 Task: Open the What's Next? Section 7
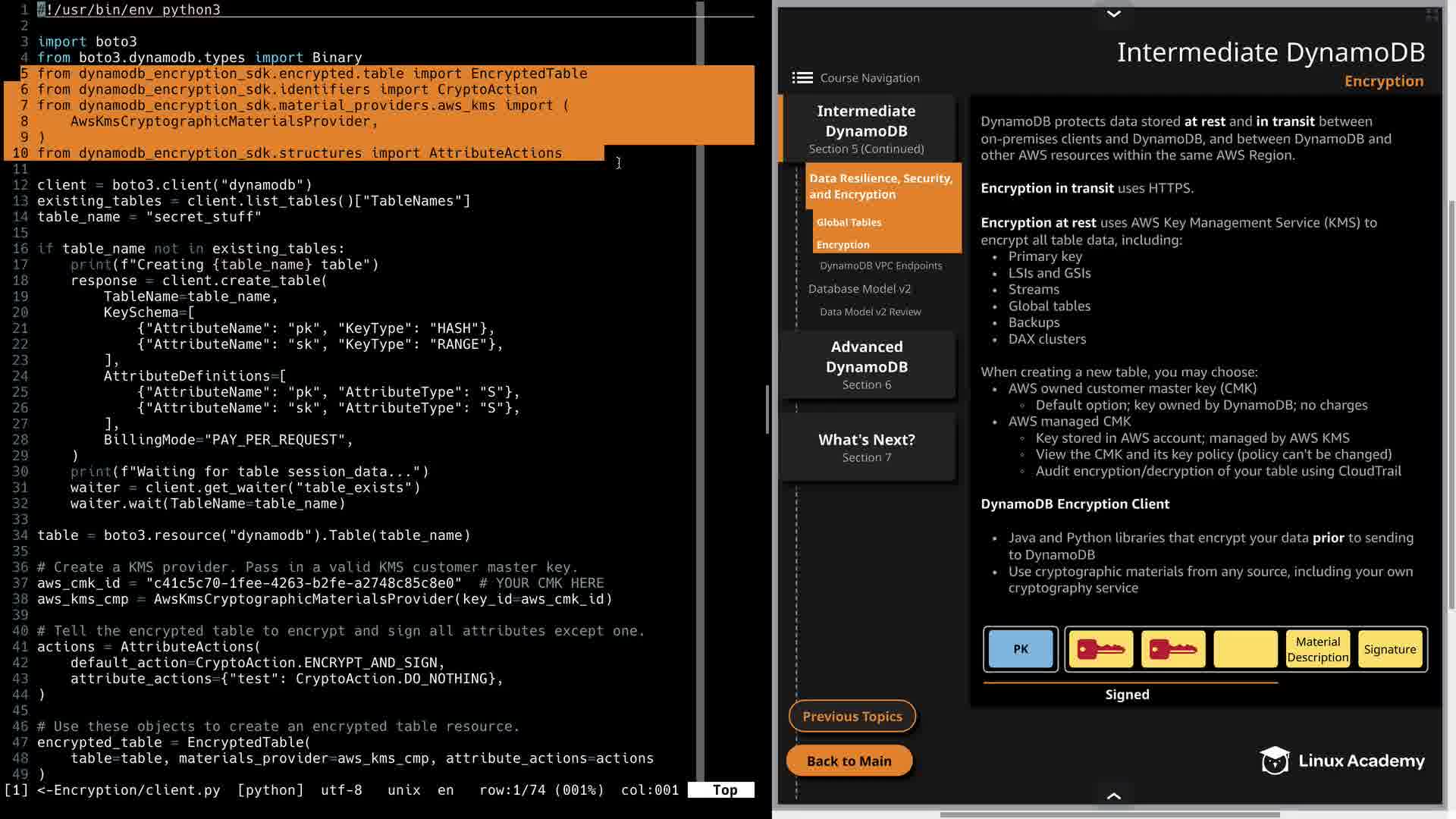(x=867, y=447)
